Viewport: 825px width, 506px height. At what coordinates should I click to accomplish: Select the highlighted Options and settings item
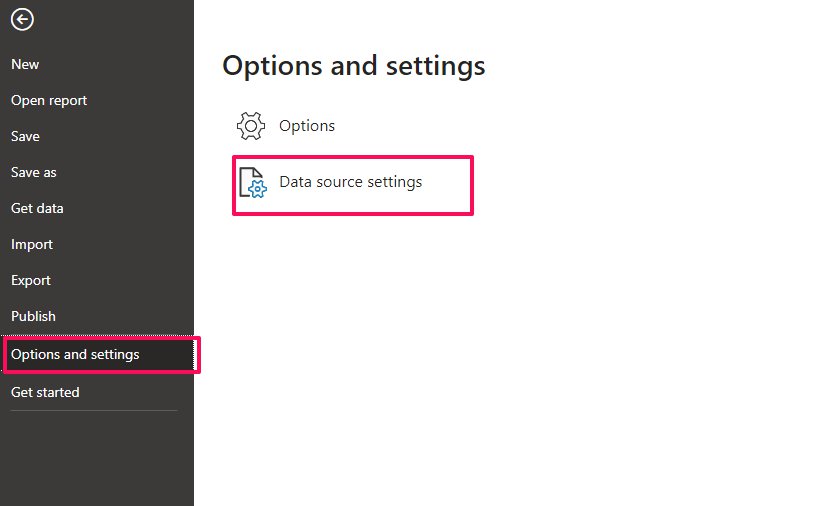(x=75, y=355)
